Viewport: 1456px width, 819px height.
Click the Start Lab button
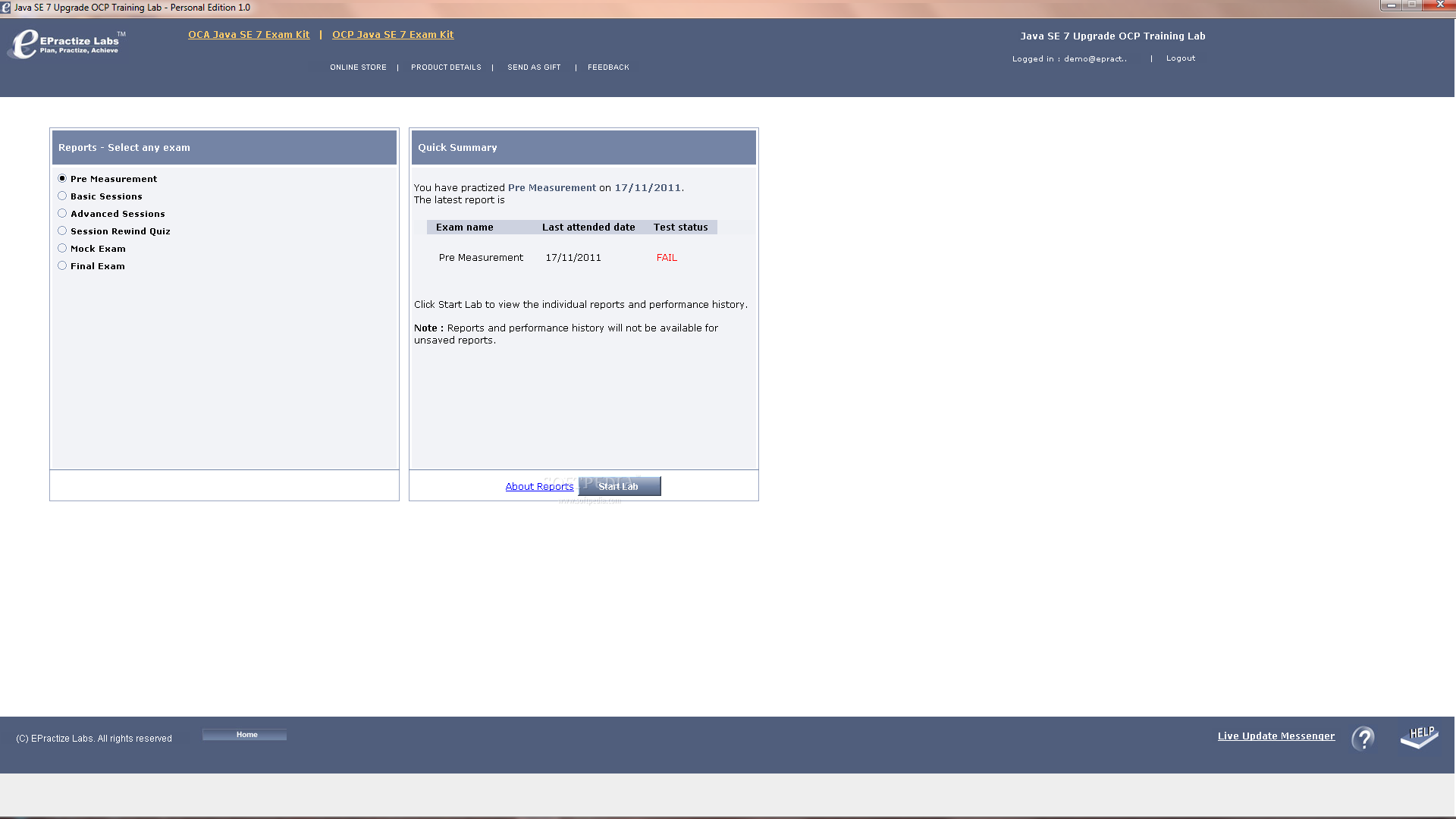point(620,486)
